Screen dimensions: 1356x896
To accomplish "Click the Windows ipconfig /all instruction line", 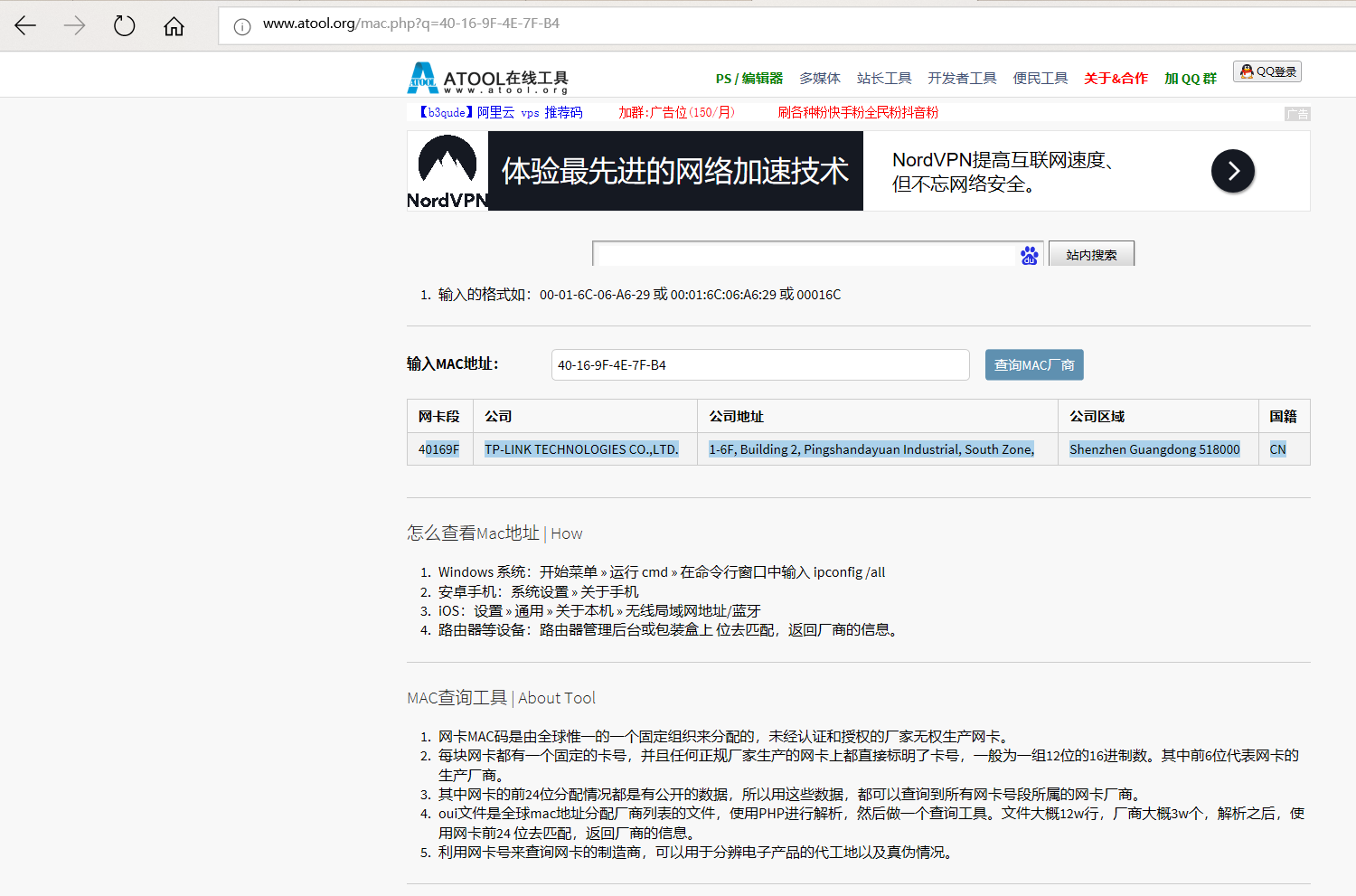I will pos(662,572).
